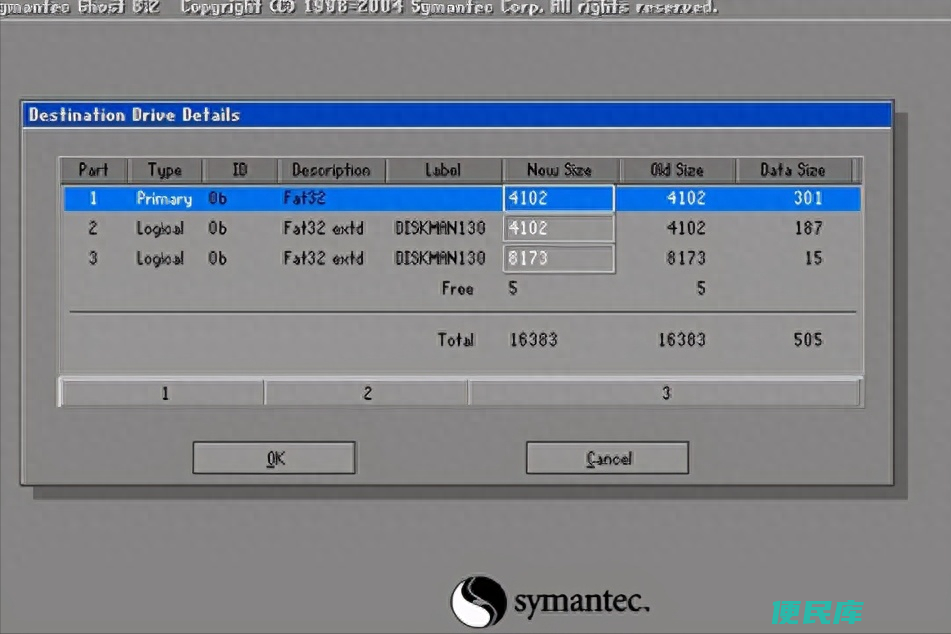Select segment 3 in the partition layout bar
Viewport: 951px width, 634px height.
(665, 393)
